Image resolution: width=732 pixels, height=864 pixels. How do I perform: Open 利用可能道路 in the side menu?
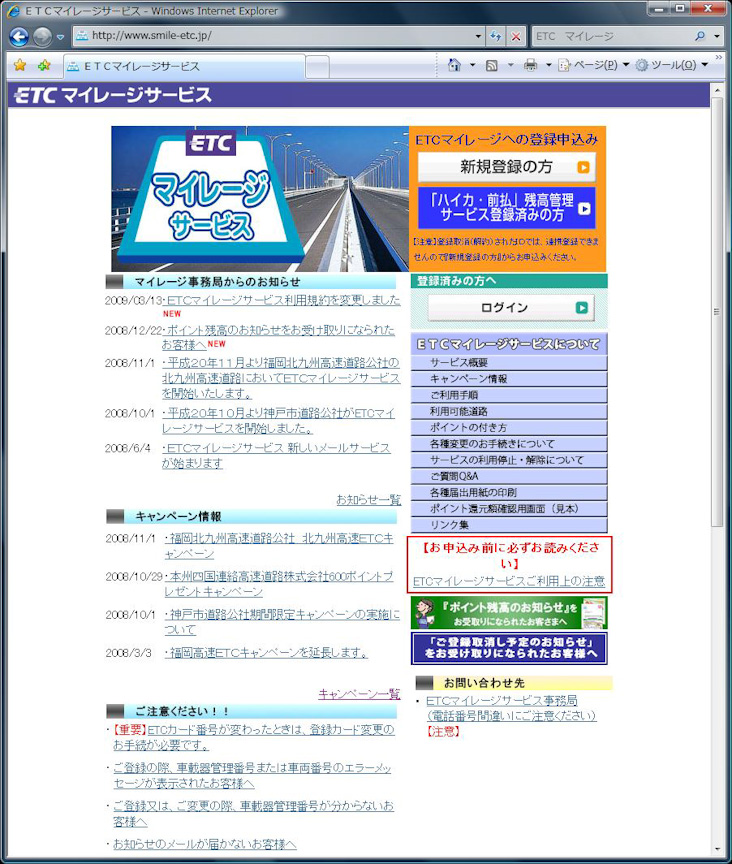(x=509, y=412)
